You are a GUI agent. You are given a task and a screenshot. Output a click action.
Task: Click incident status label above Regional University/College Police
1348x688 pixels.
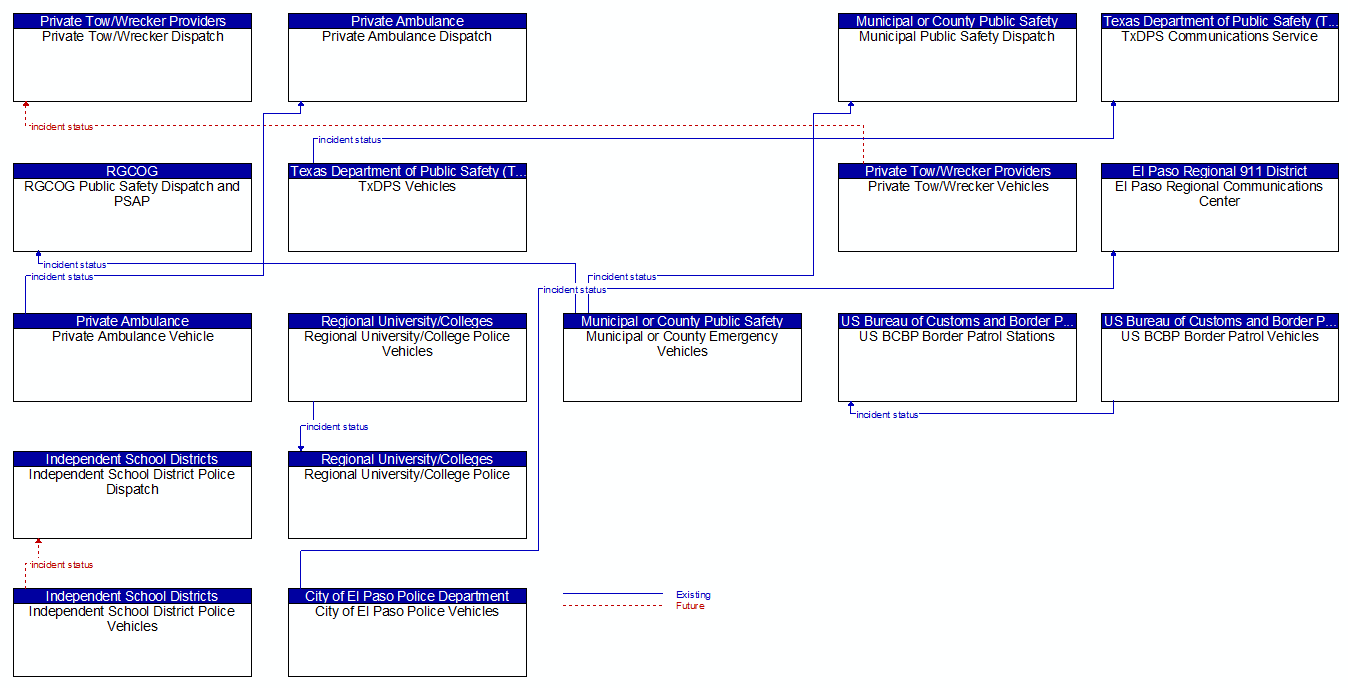click(337, 427)
